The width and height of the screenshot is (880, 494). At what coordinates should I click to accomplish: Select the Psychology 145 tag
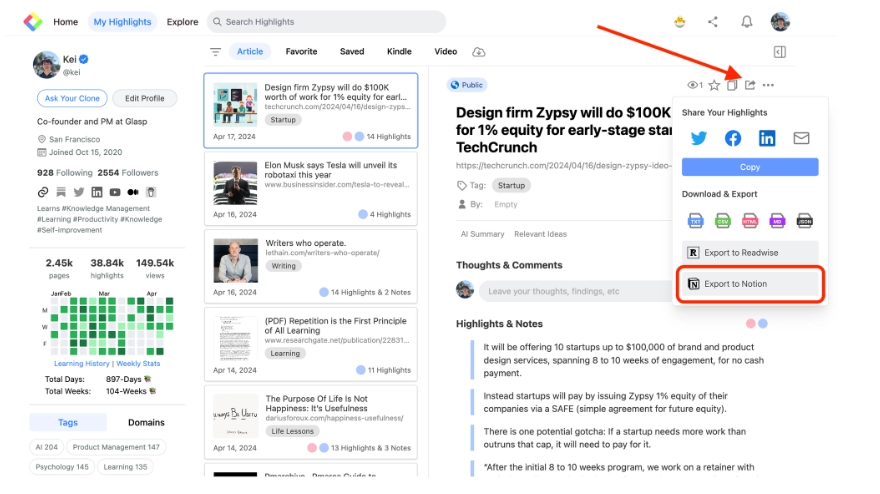click(62, 467)
